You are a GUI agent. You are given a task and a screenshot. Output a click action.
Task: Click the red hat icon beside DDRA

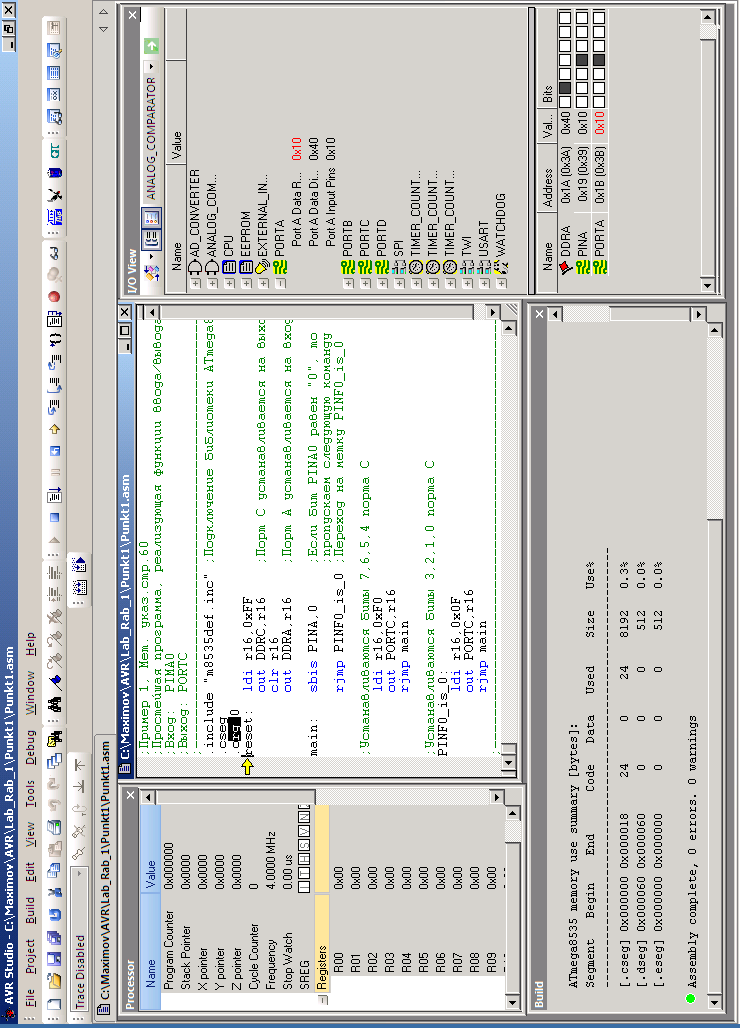click(x=565, y=267)
